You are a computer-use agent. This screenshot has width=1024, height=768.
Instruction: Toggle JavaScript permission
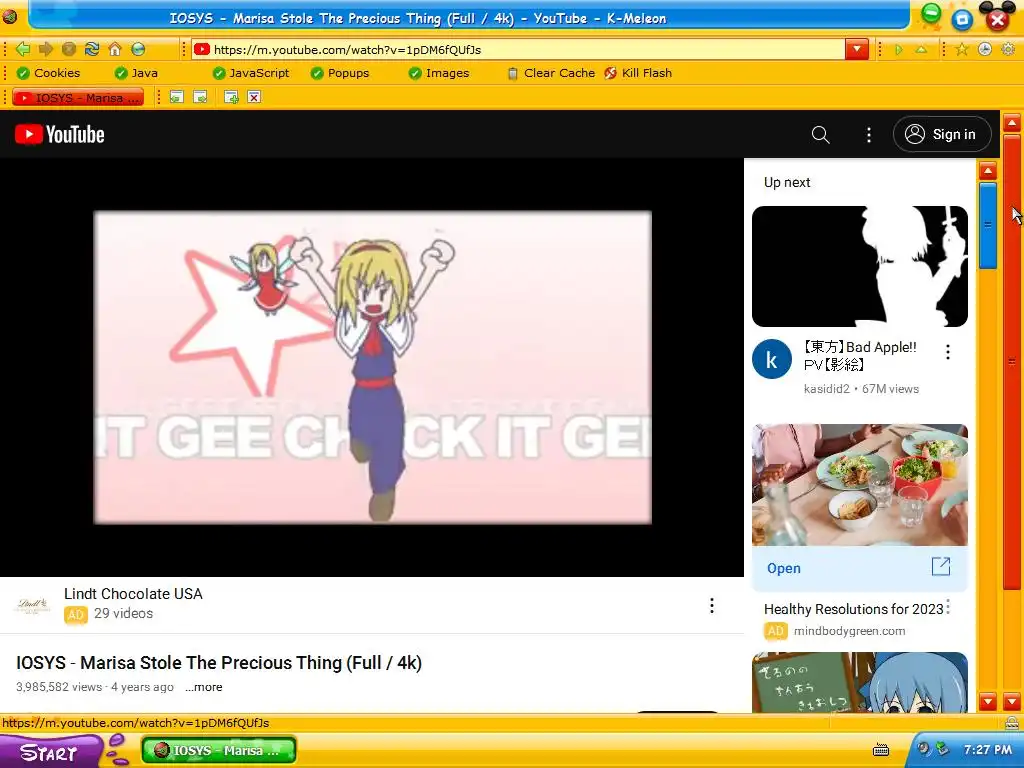pyautogui.click(x=251, y=73)
